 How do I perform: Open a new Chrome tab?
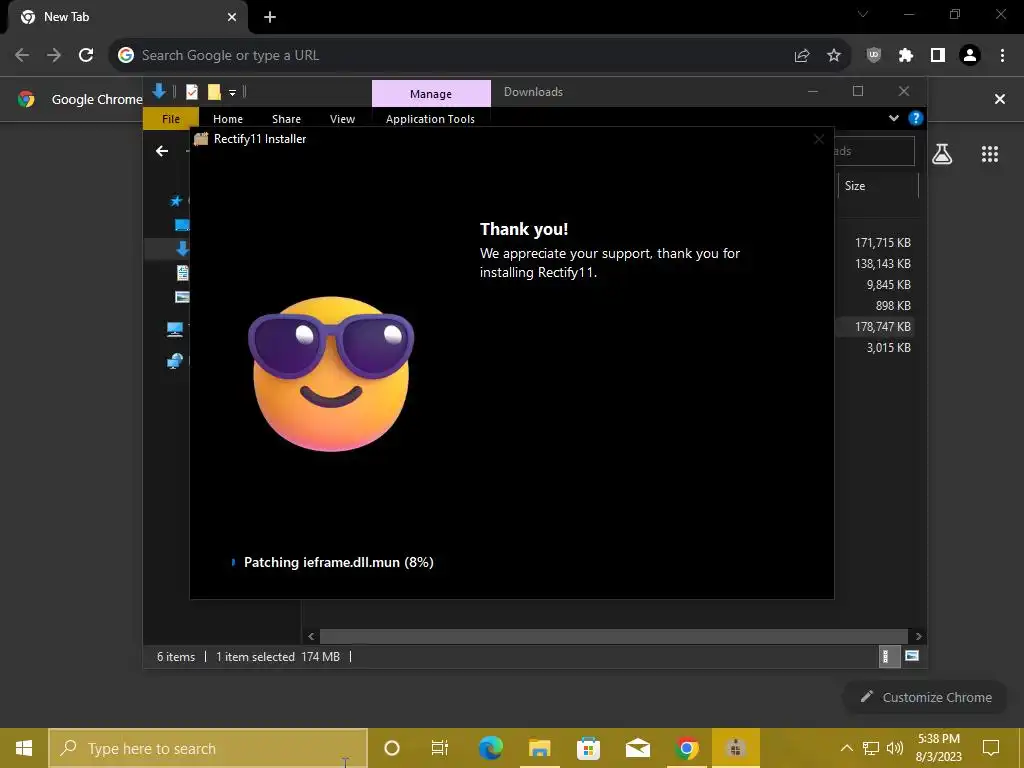point(270,17)
